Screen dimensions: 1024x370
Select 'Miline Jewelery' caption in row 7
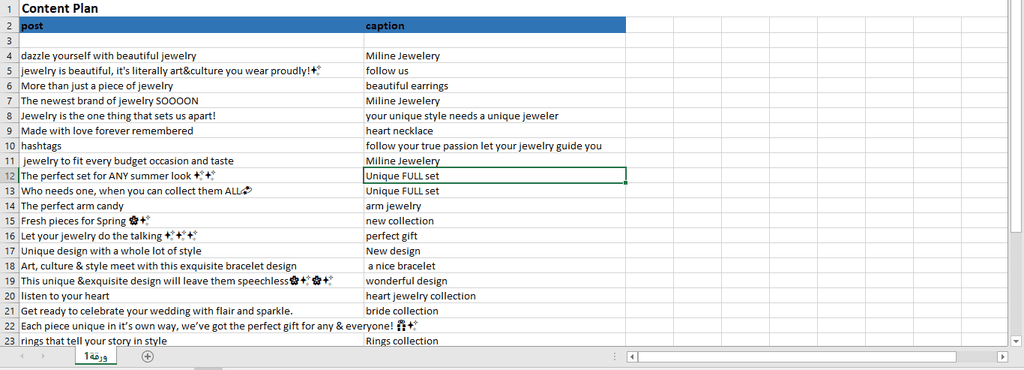tap(494, 101)
